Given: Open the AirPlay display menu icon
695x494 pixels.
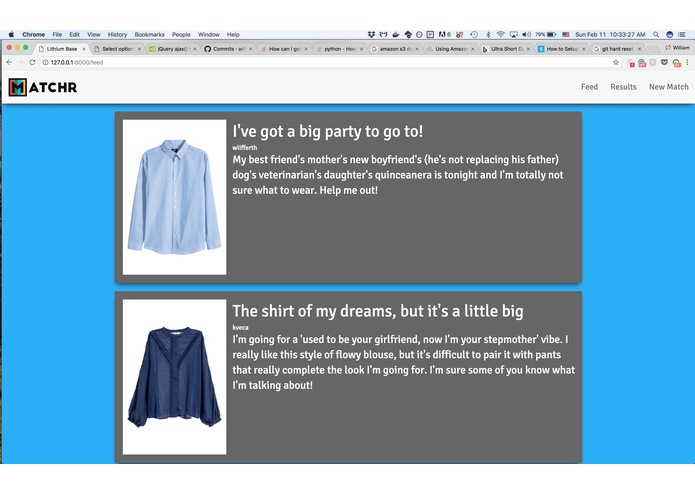Looking at the screenshot, I should coord(514,35).
